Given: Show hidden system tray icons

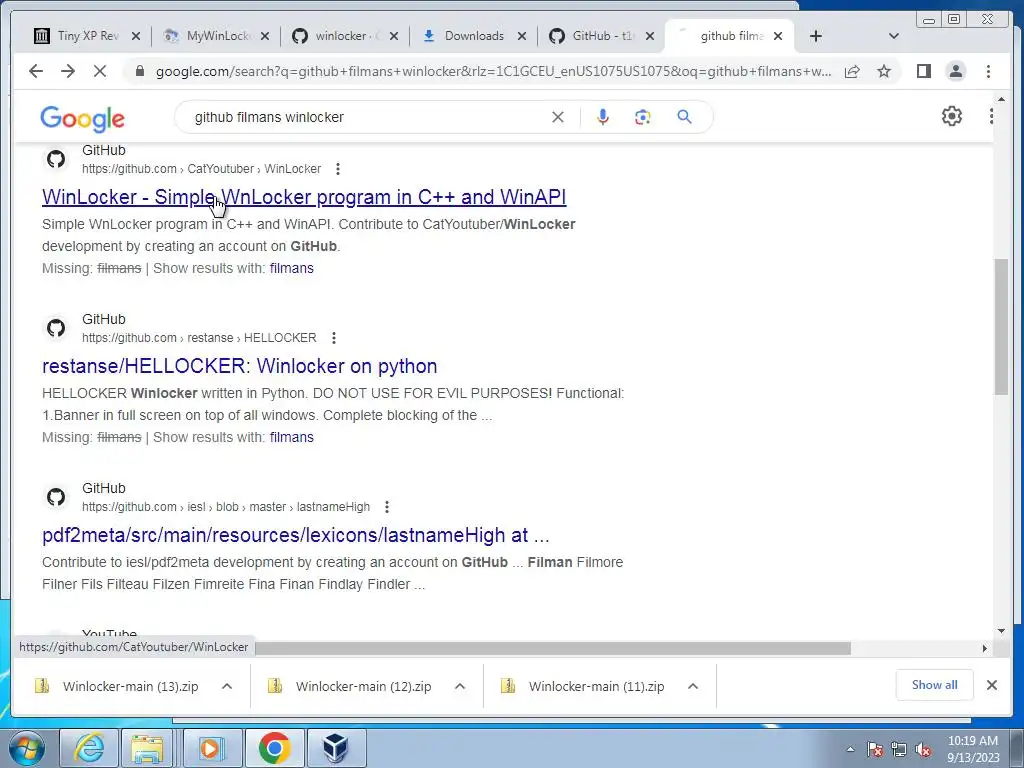Looking at the screenshot, I should (x=850, y=749).
